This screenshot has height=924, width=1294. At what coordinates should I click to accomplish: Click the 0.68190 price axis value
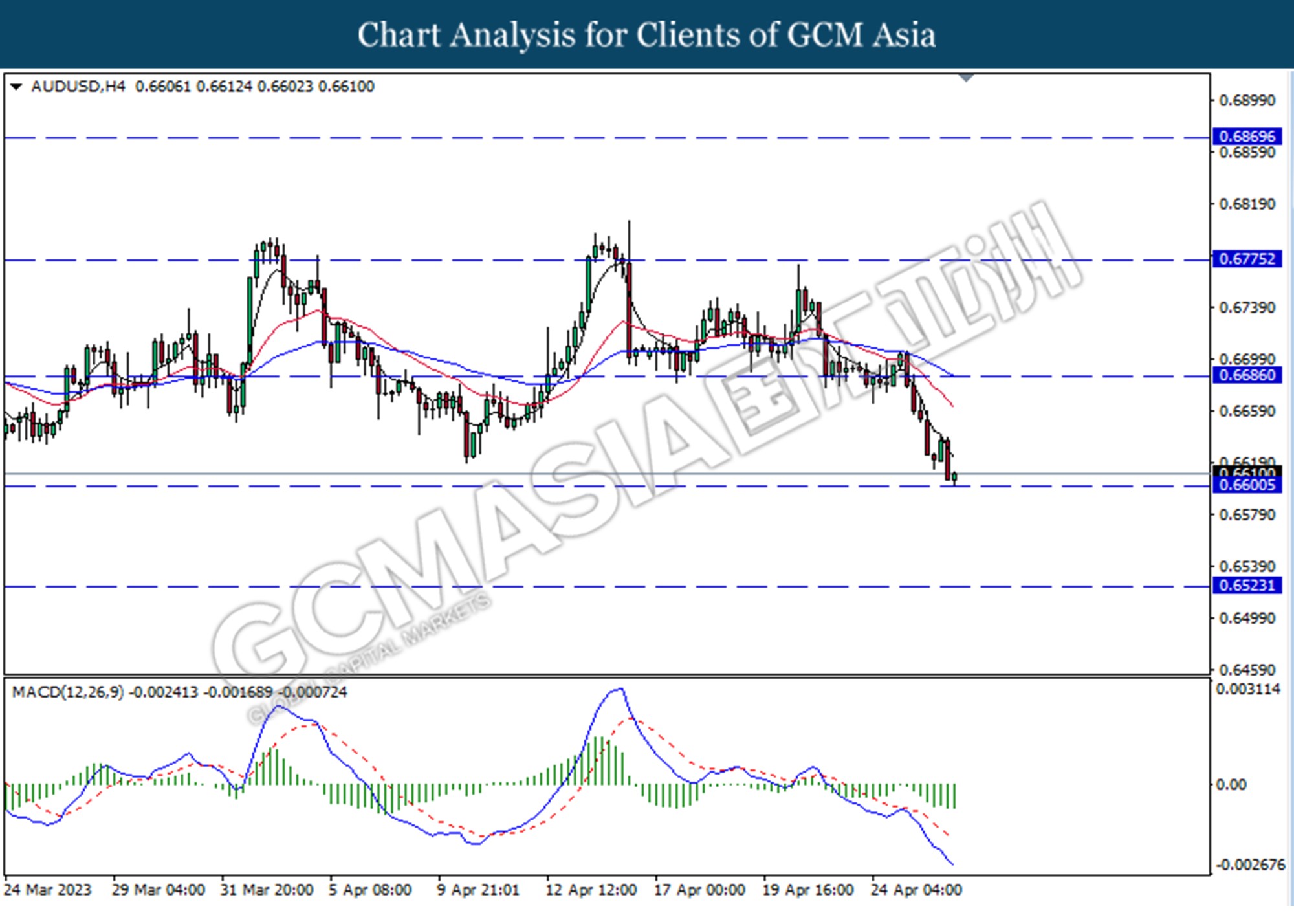click(x=1247, y=204)
